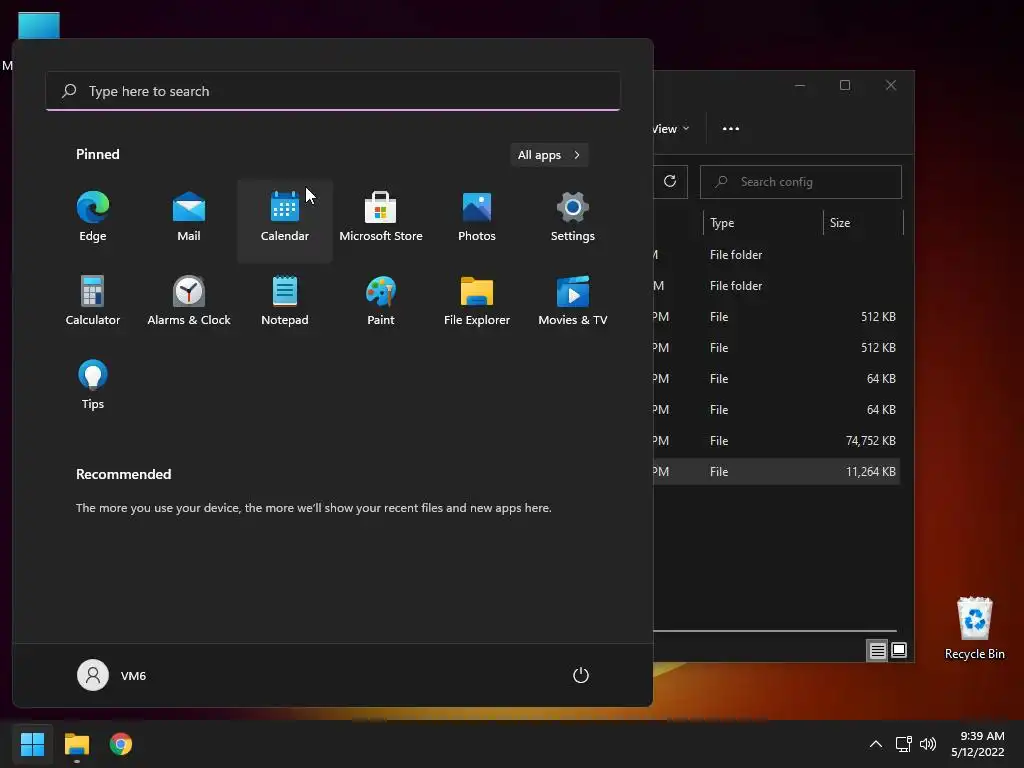Switch File Explorer to details view

point(877,650)
